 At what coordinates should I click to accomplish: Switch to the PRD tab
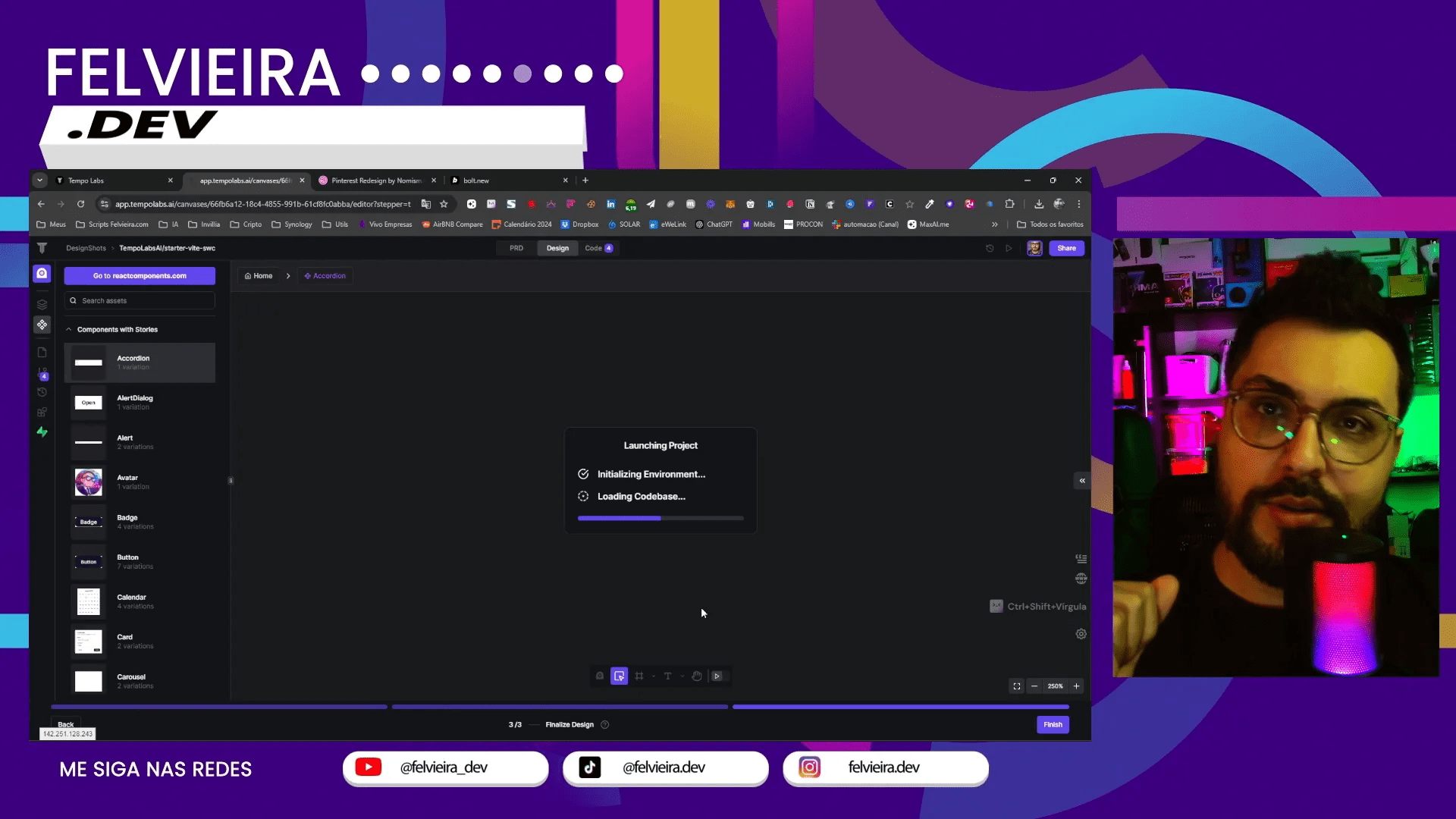click(x=516, y=248)
